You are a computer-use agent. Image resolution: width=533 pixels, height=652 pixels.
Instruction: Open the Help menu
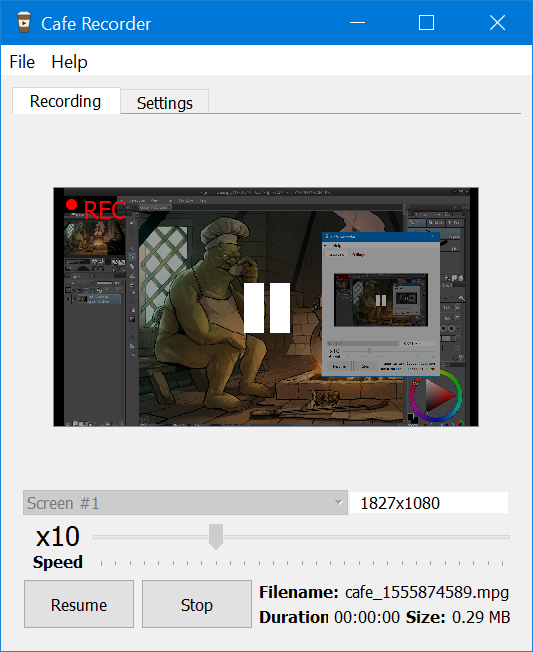click(x=69, y=62)
